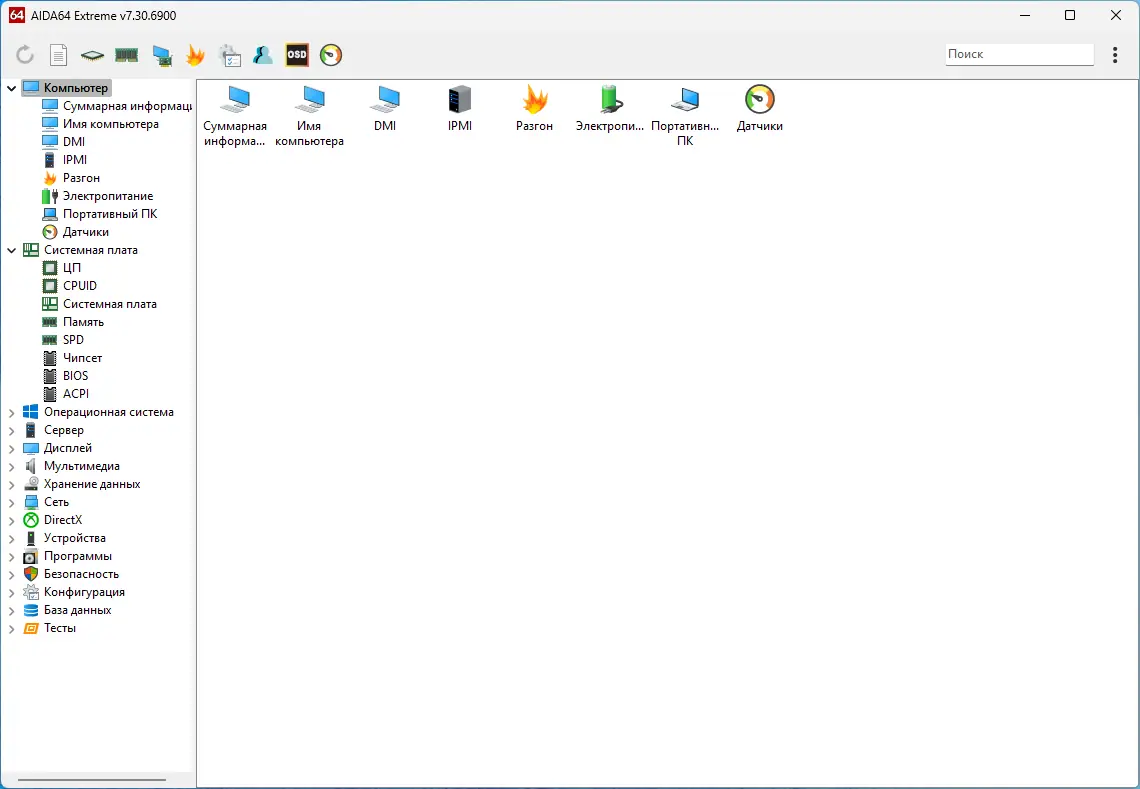Expand the Конфигурация tree node
1140x789 pixels.
coord(12,593)
